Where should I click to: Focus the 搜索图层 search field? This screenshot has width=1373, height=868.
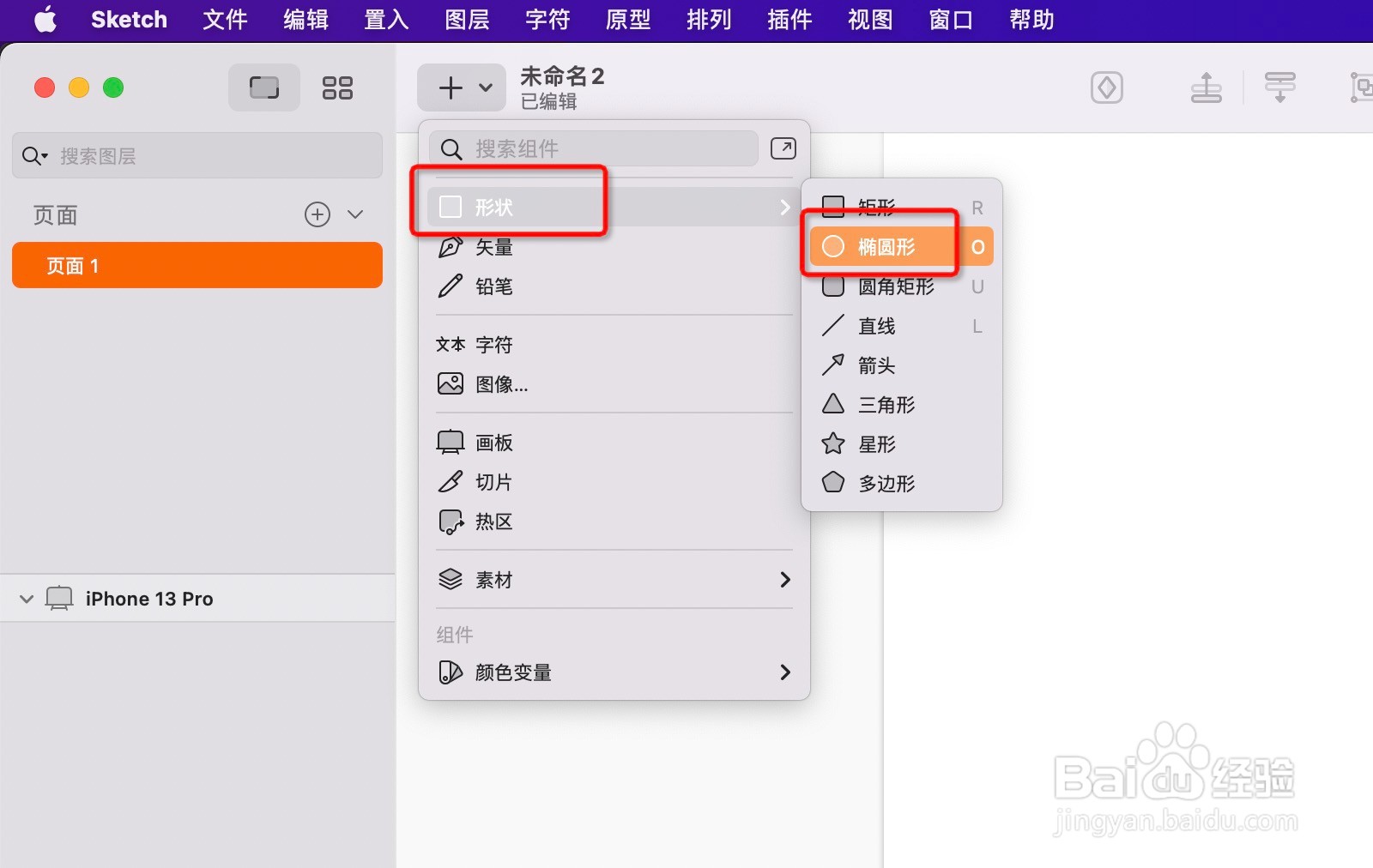click(x=197, y=155)
